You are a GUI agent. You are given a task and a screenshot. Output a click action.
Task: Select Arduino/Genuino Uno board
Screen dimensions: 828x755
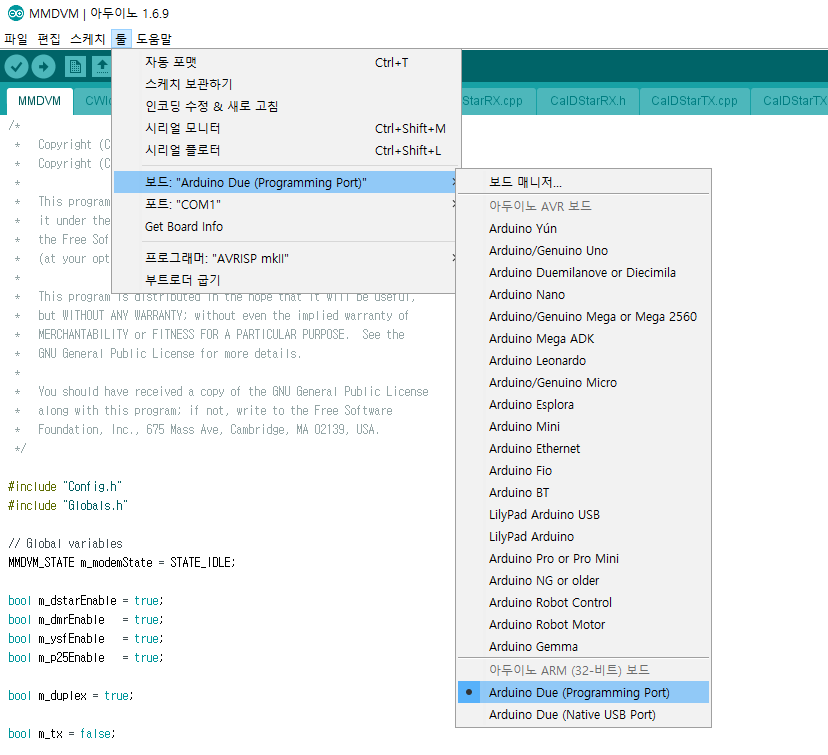tap(583, 251)
